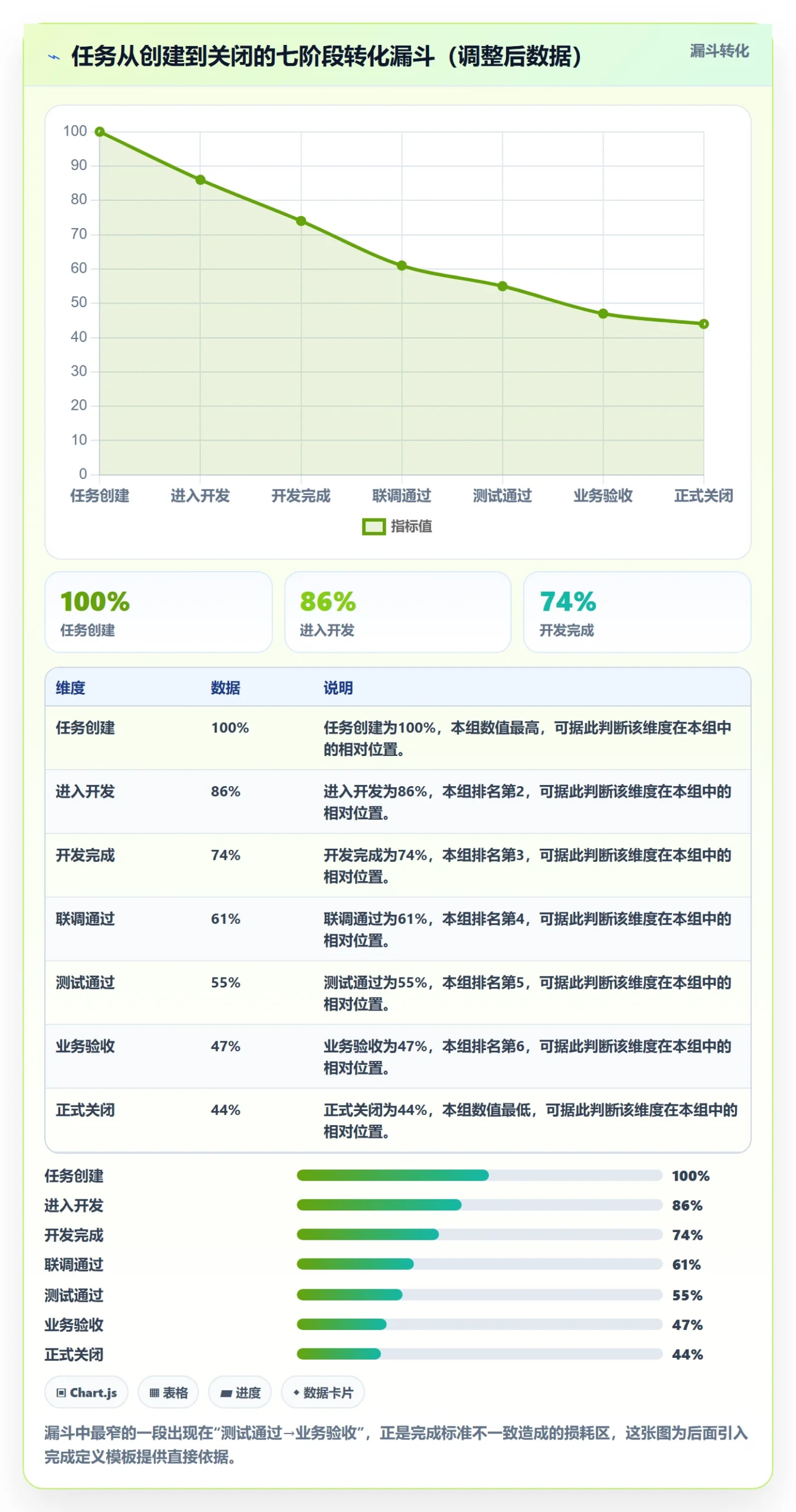This screenshot has width=796, height=1512.
Task: Select the 漏斗转化 label in header
Action: click(719, 51)
